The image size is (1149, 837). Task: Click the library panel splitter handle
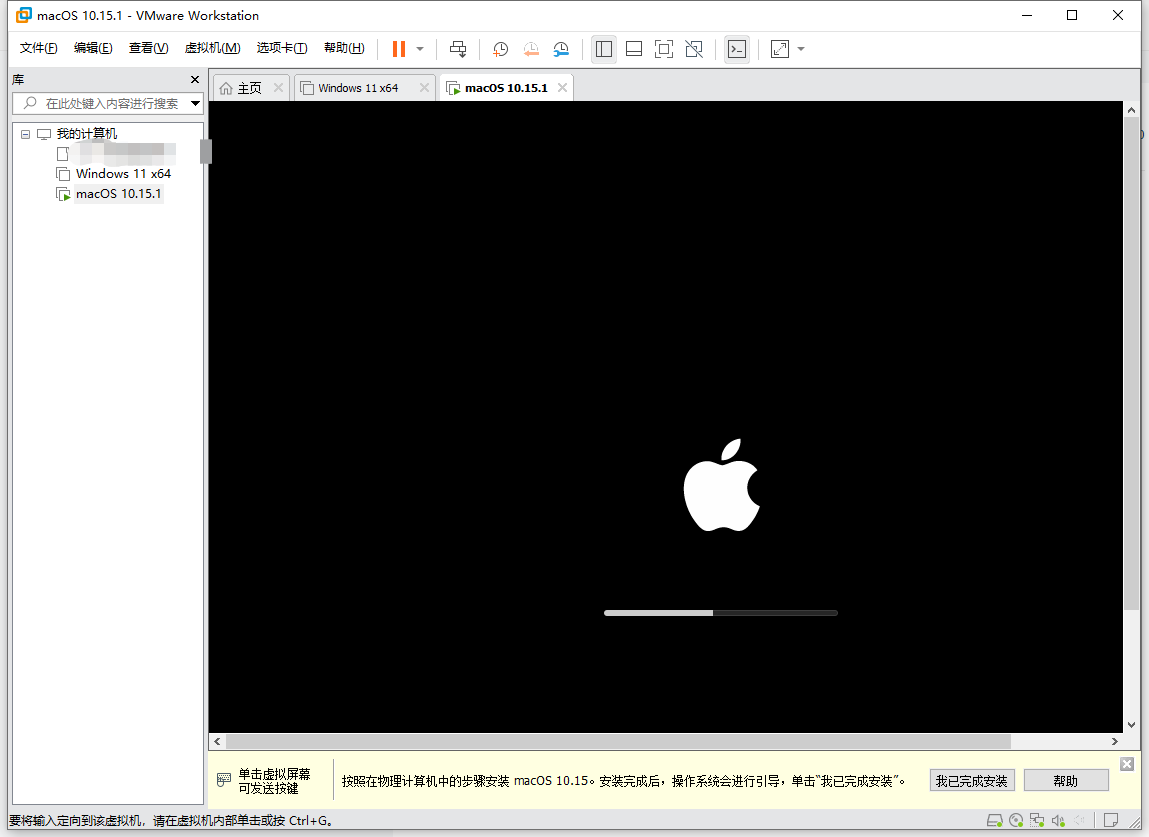[x=206, y=152]
